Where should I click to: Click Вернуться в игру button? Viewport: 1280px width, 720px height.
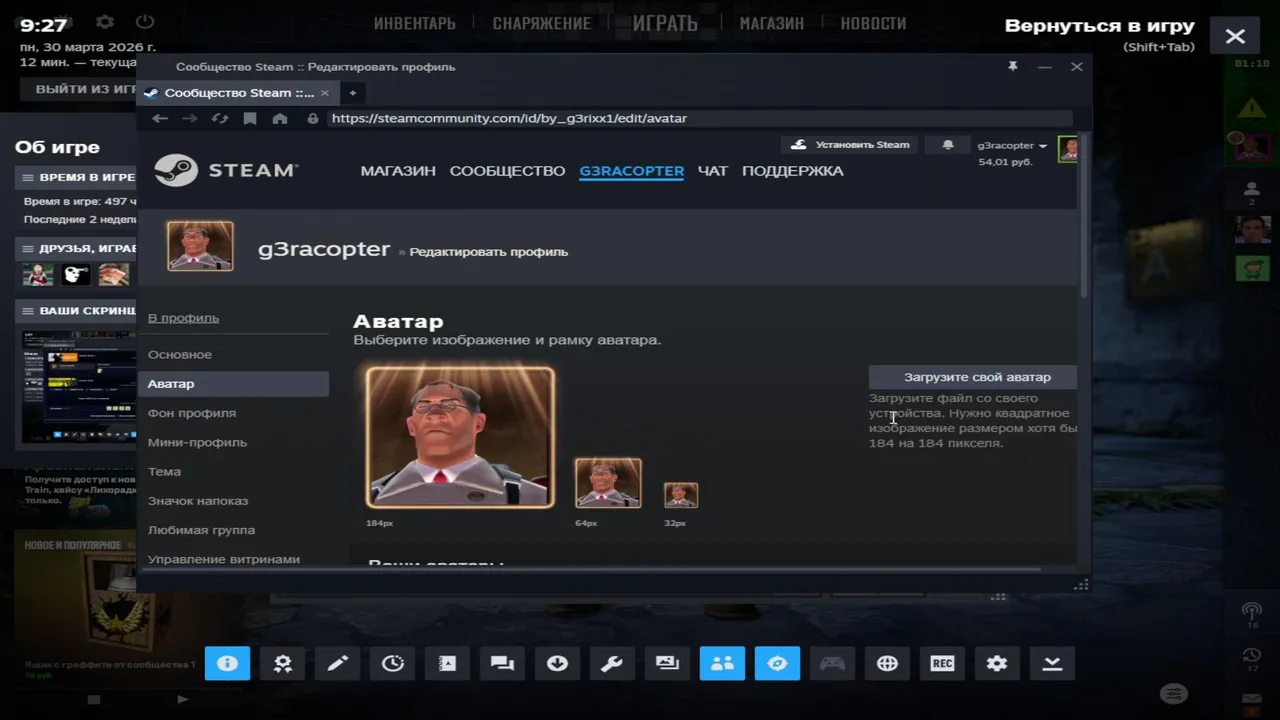pyautogui.click(x=1099, y=26)
